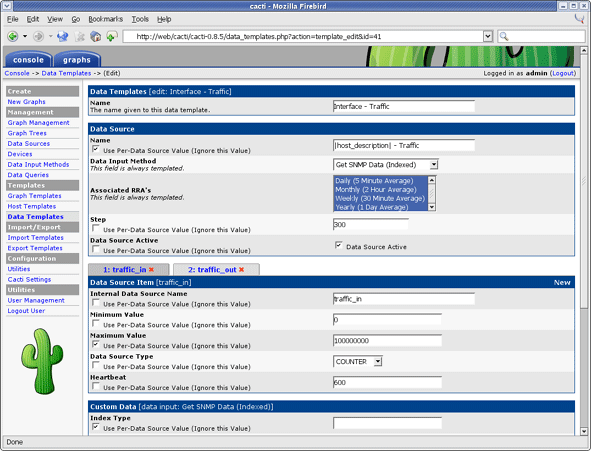Image resolution: width=591 pixels, height=451 pixels.
Task: Open the Data Input Method dropdown
Action: [434, 165]
